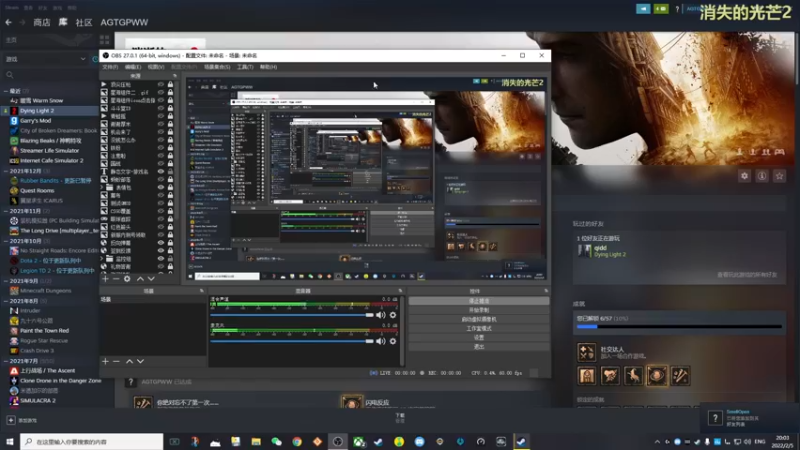The image size is (800, 450).
Task: Click Steam library search magnifier icon
Action: coord(10,75)
